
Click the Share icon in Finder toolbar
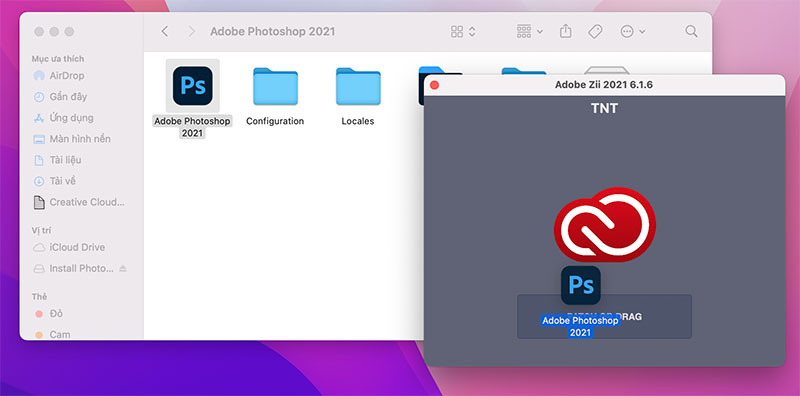coord(565,32)
